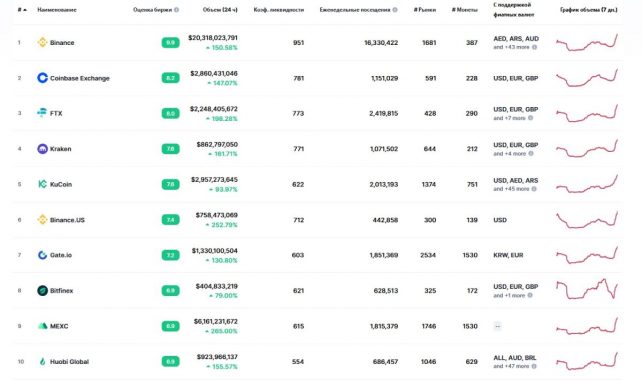Screen dimensions: 642x380
Task: Open Binance exchange page link
Action: click(x=62, y=43)
